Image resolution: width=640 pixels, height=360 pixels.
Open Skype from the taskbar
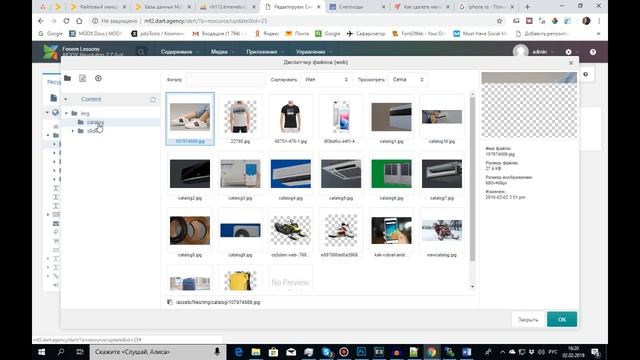pyautogui.click(x=327, y=352)
